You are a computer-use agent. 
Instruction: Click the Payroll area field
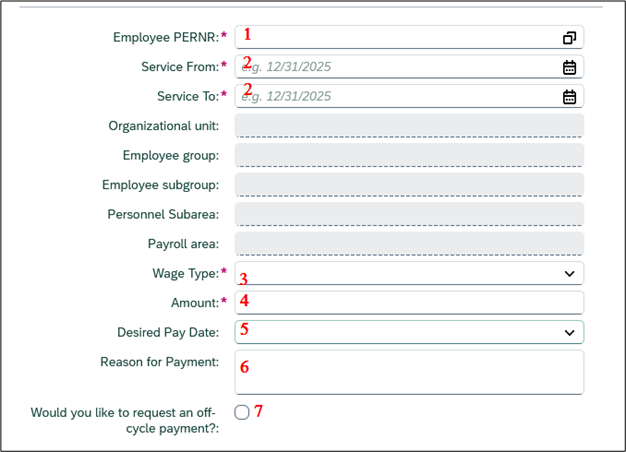pyautogui.click(x=408, y=244)
